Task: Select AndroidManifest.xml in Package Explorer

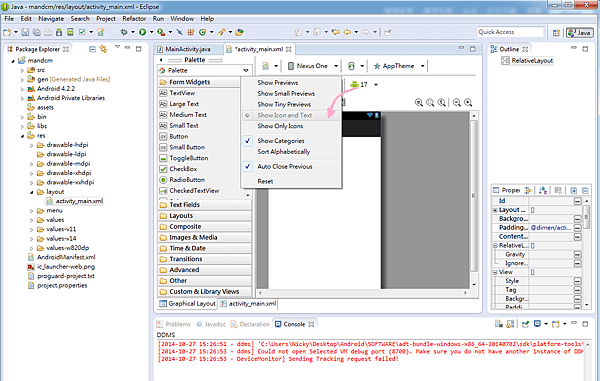Action: [66, 257]
